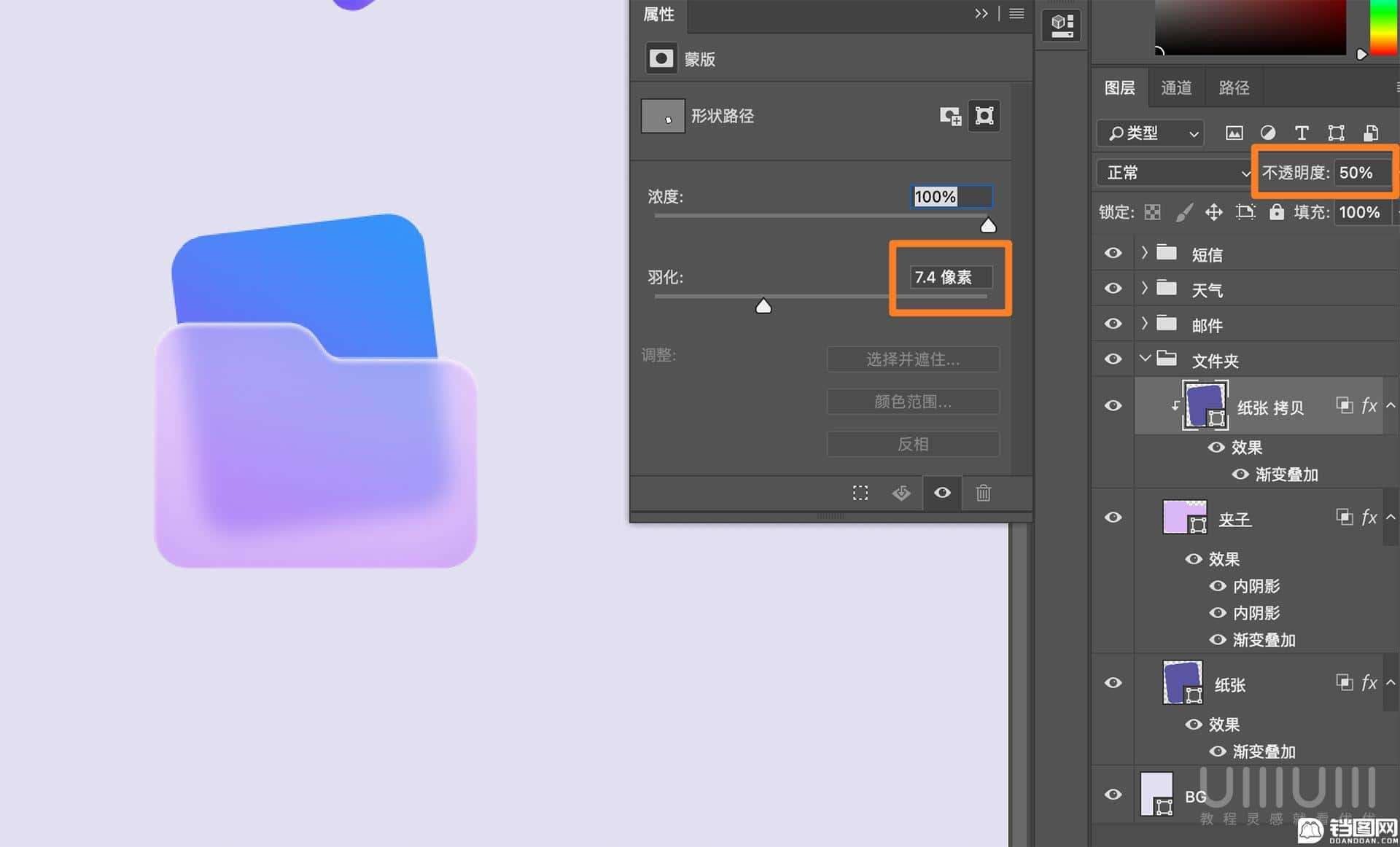Hide the 纸张 拷贝 layer
The width and height of the screenshot is (1400, 847).
[1113, 406]
